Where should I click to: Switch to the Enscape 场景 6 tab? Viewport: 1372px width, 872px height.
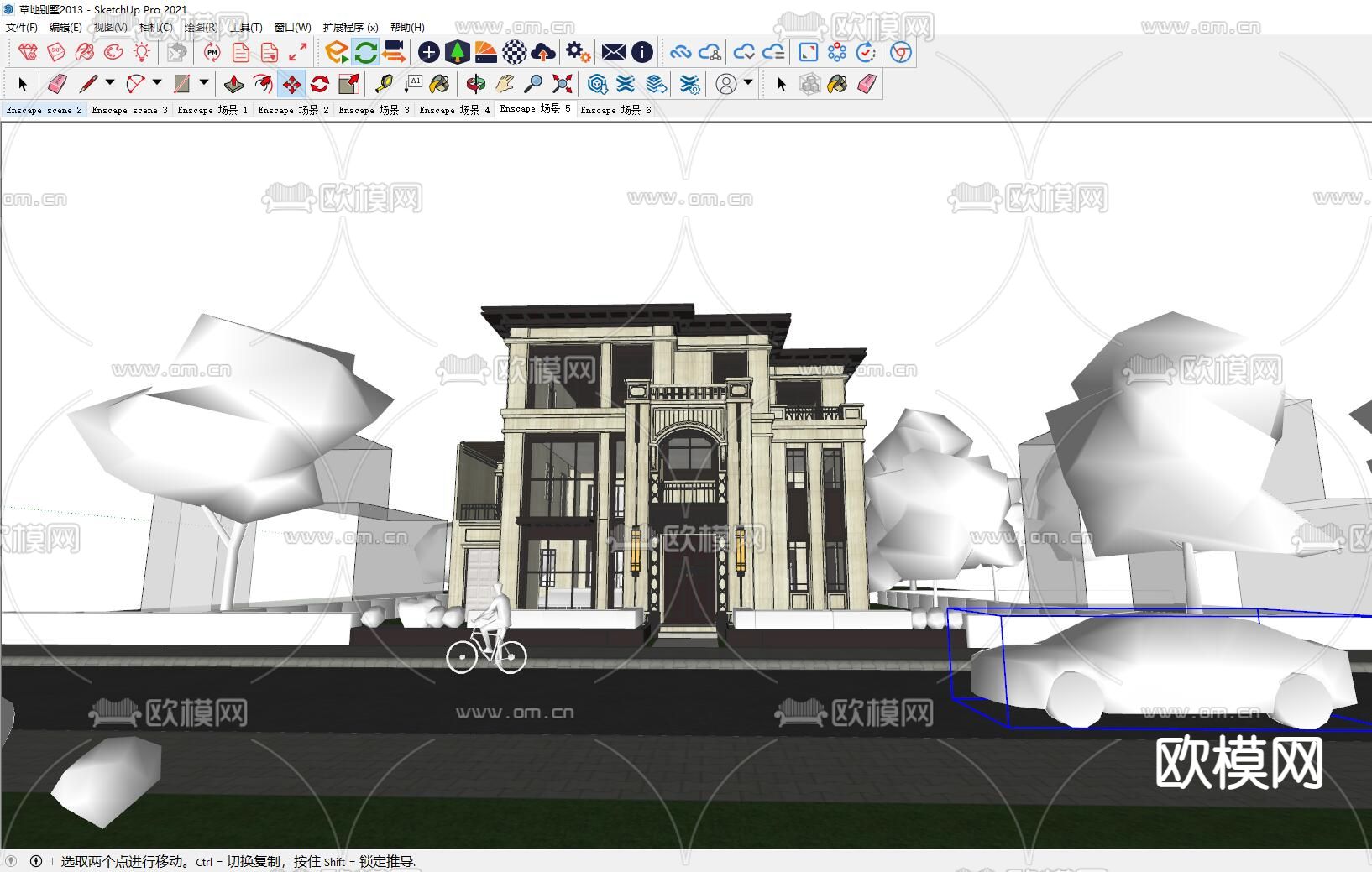tap(615, 110)
